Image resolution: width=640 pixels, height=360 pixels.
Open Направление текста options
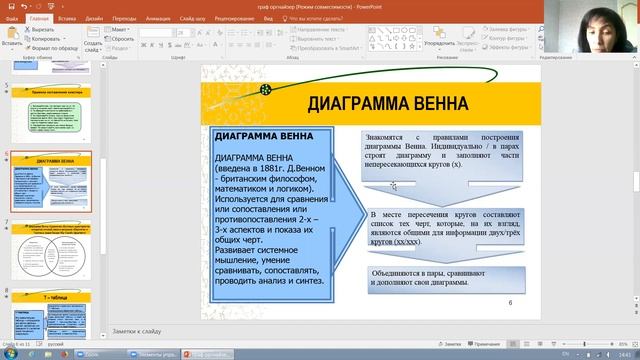click(x=318, y=30)
